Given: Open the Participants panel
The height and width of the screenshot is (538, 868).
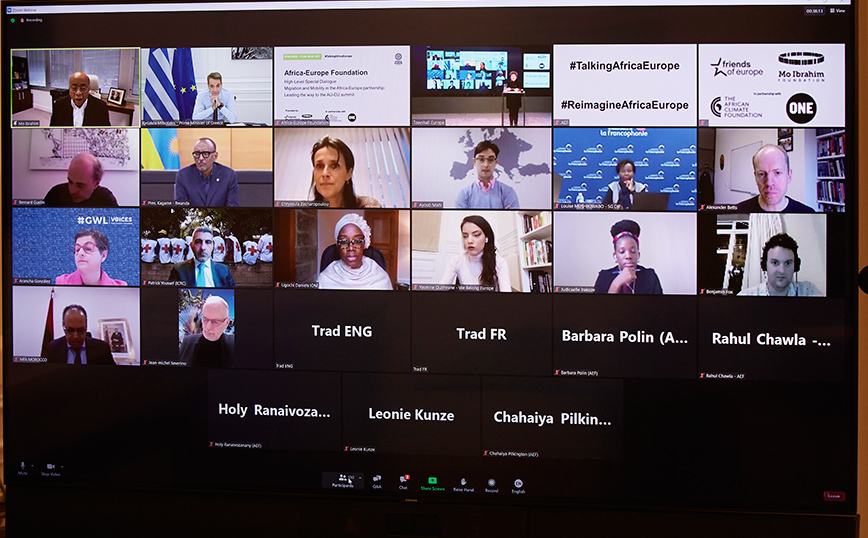Looking at the screenshot, I should click(344, 480).
